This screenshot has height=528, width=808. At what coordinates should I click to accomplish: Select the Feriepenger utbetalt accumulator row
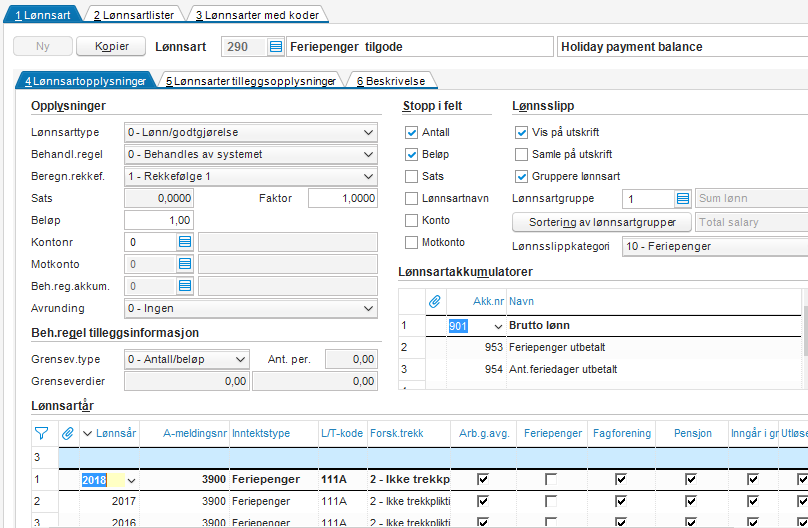point(601,347)
